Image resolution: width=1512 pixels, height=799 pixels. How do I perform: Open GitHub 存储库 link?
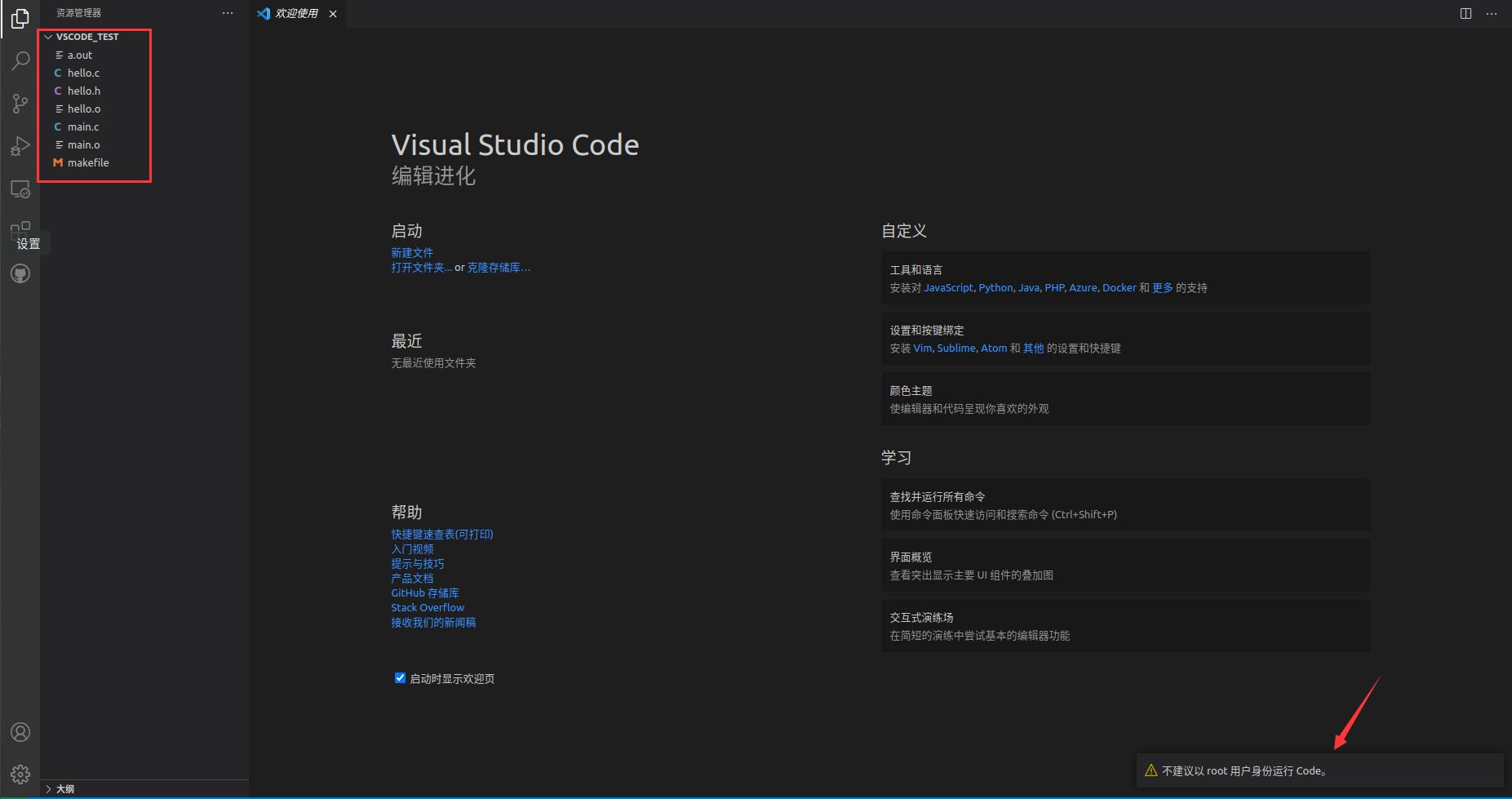point(425,593)
